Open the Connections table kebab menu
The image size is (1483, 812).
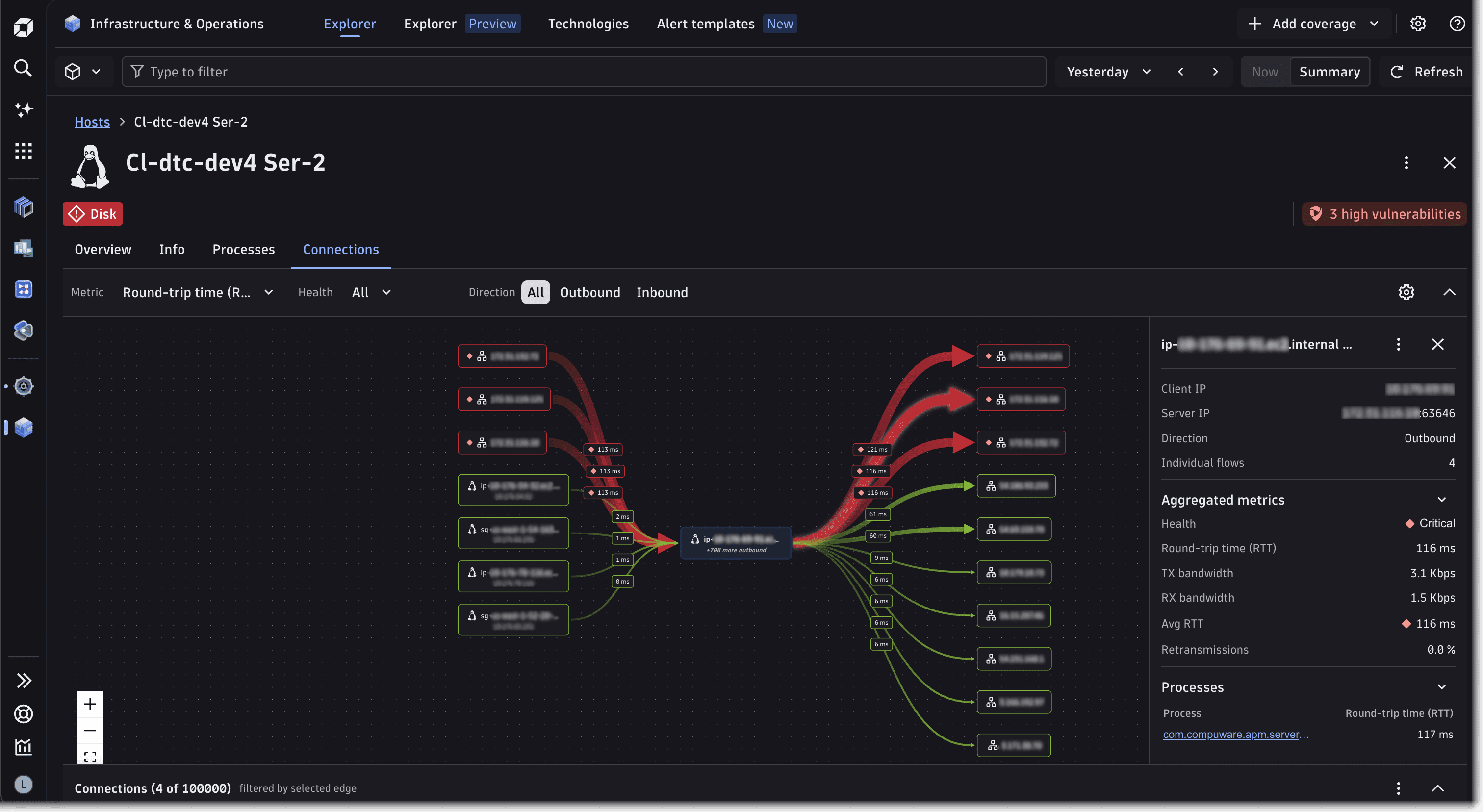(1398, 788)
